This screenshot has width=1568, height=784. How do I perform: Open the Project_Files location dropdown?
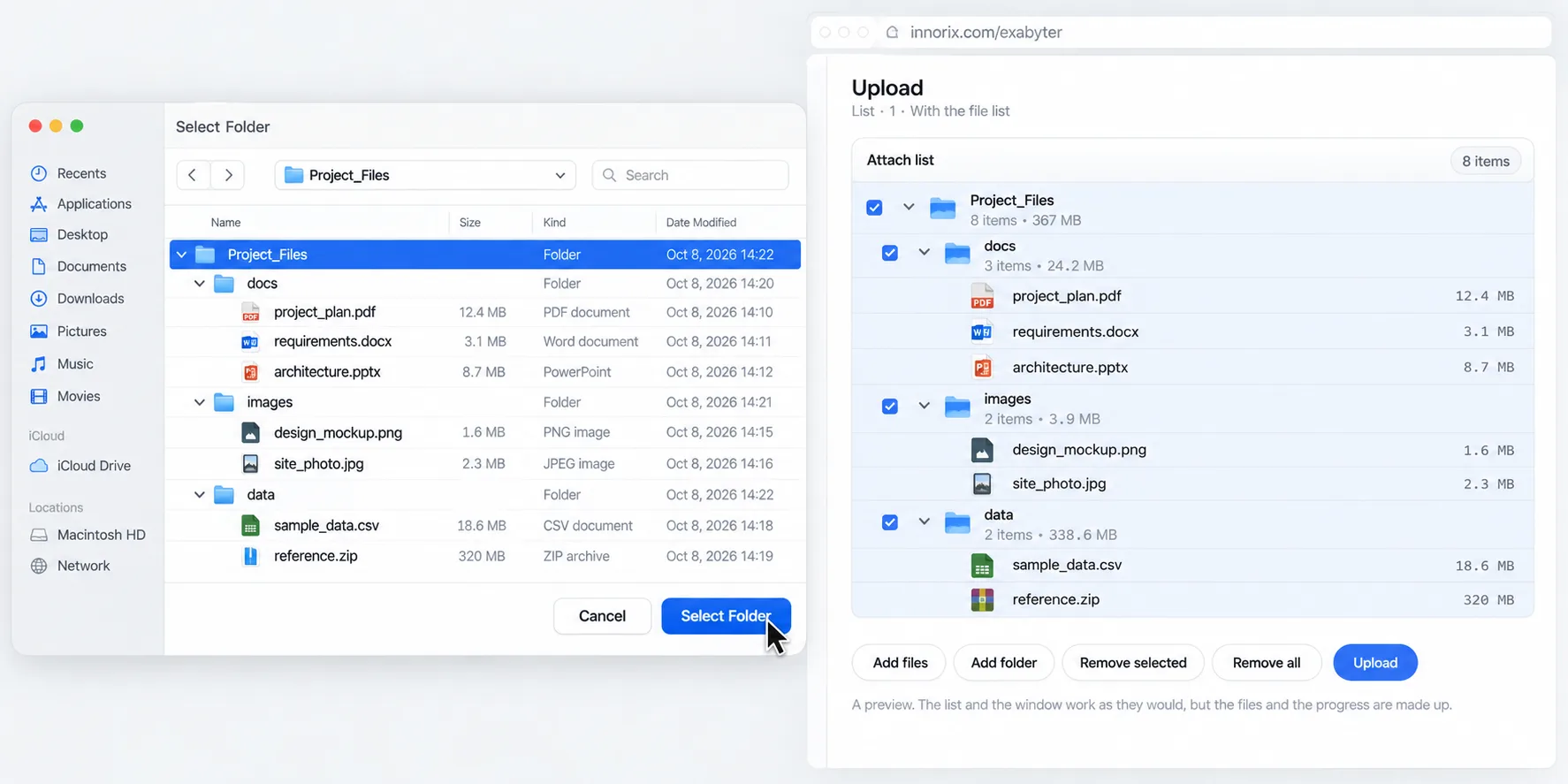coord(425,175)
